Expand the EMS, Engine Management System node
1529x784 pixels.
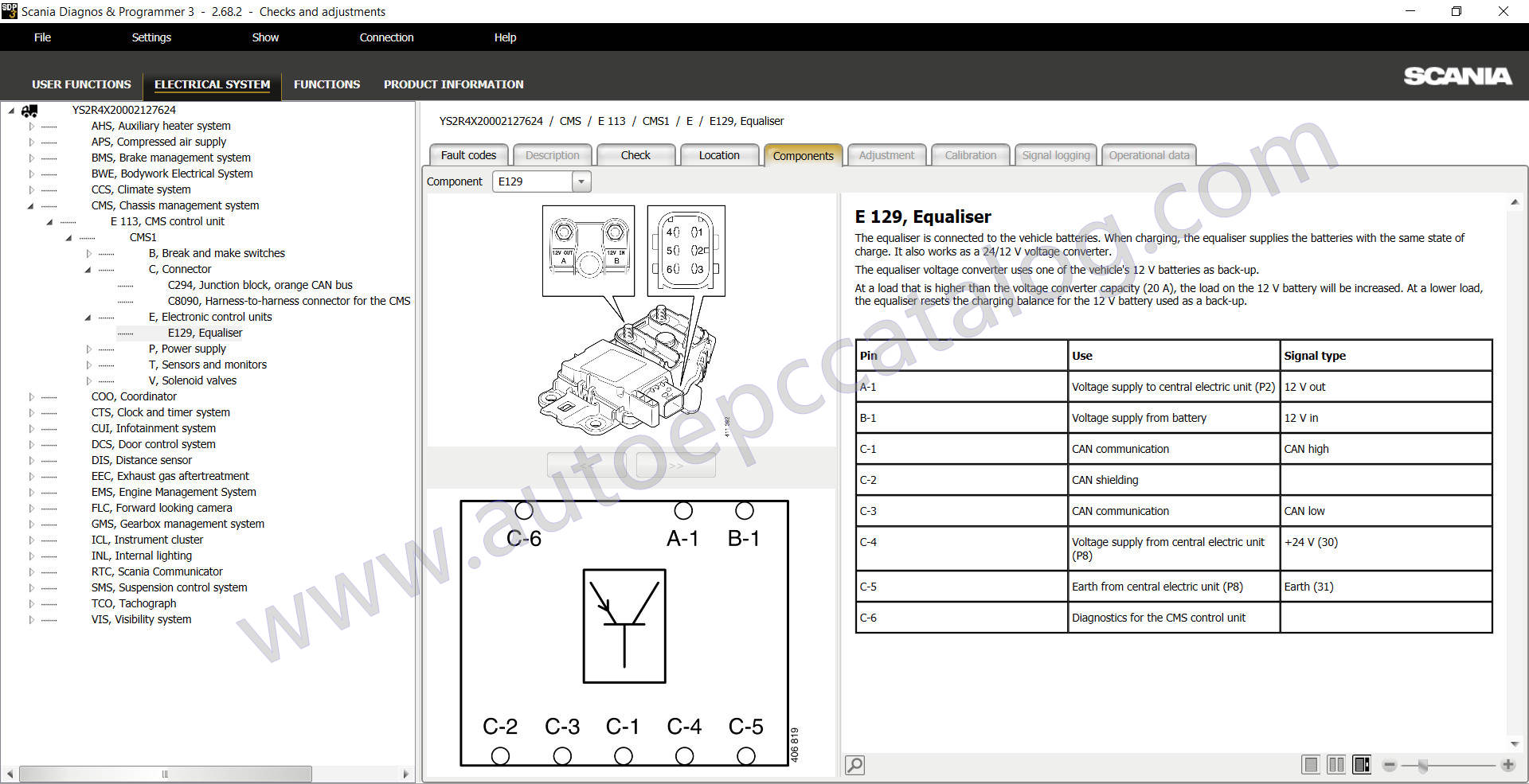[x=32, y=493]
